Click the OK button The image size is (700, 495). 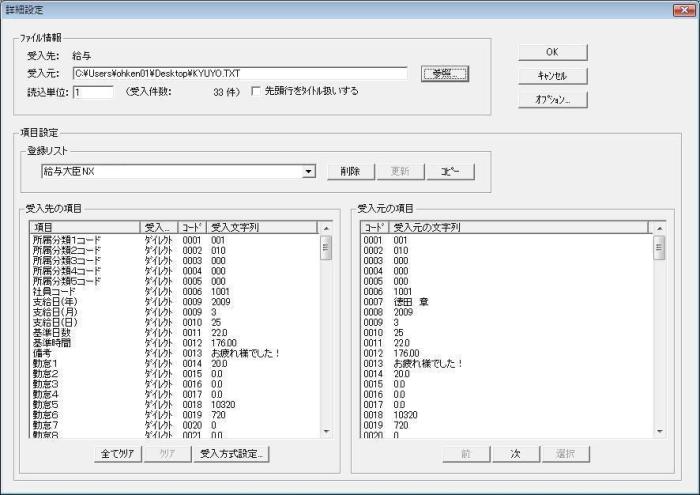552,52
